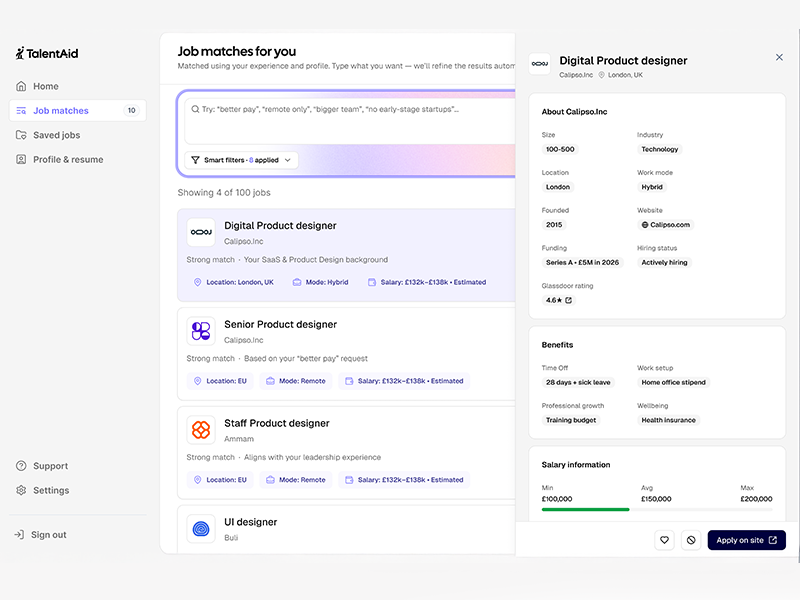Click the TalentAid logo icon
Viewport: 800px width, 600px height.
(x=21, y=53)
